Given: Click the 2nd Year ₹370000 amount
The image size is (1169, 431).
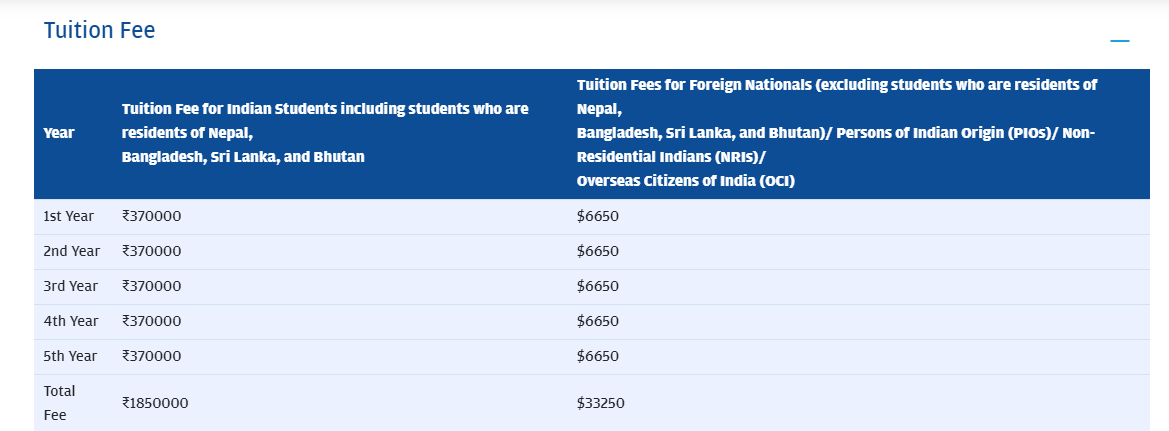Looking at the screenshot, I should click(x=152, y=251).
